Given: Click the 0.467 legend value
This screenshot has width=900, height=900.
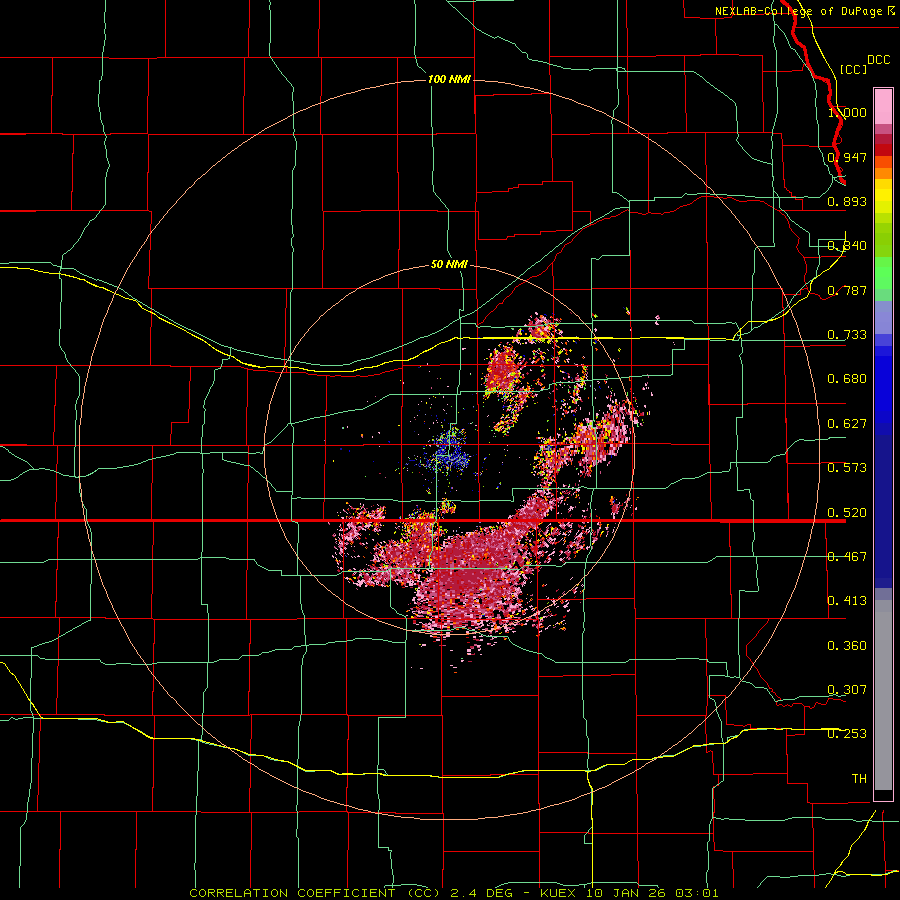Looking at the screenshot, I should pyautogui.click(x=847, y=557).
